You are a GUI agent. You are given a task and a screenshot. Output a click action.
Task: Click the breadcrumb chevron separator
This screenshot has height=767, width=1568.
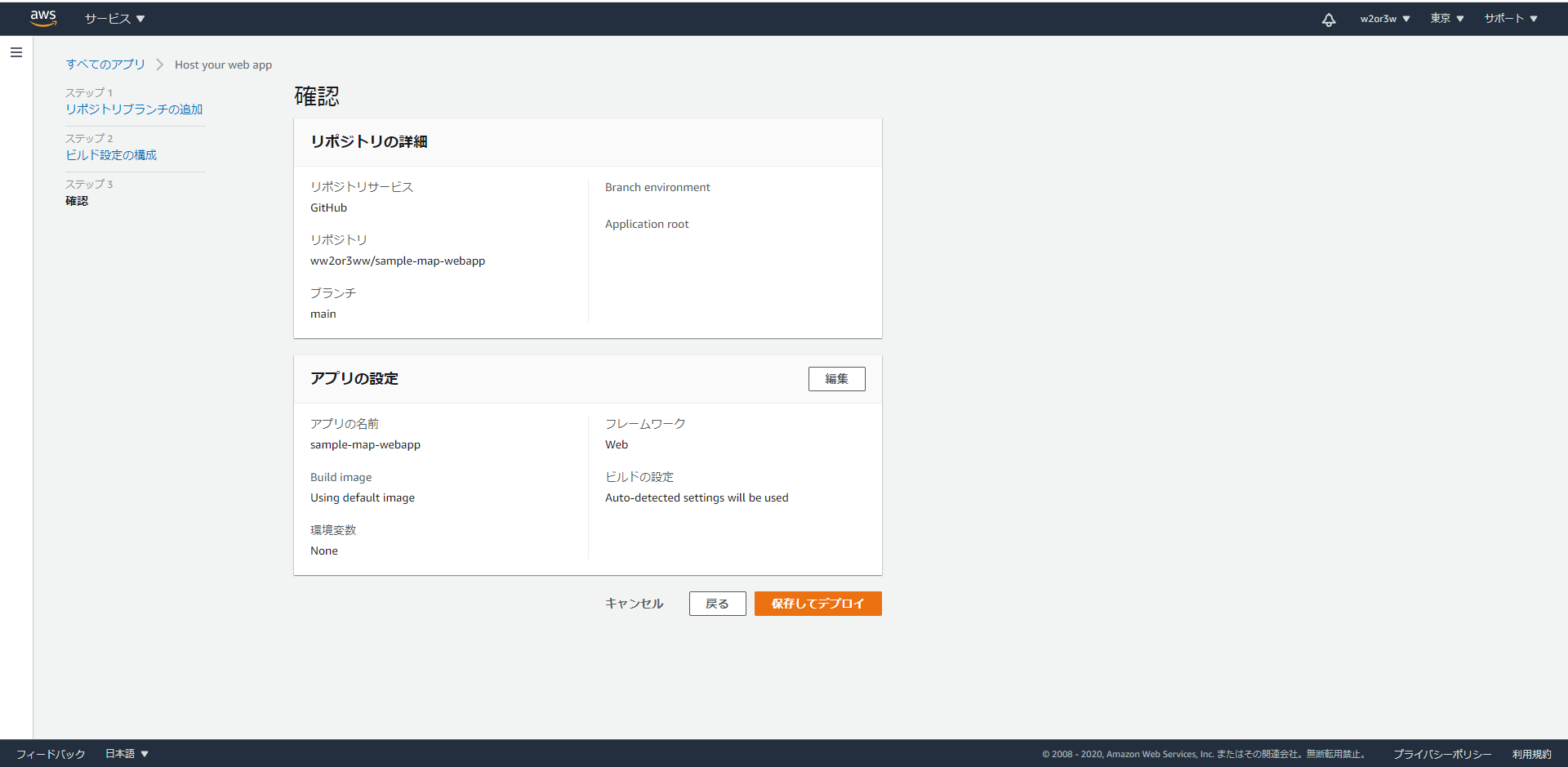pyautogui.click(x=160, y=65)
